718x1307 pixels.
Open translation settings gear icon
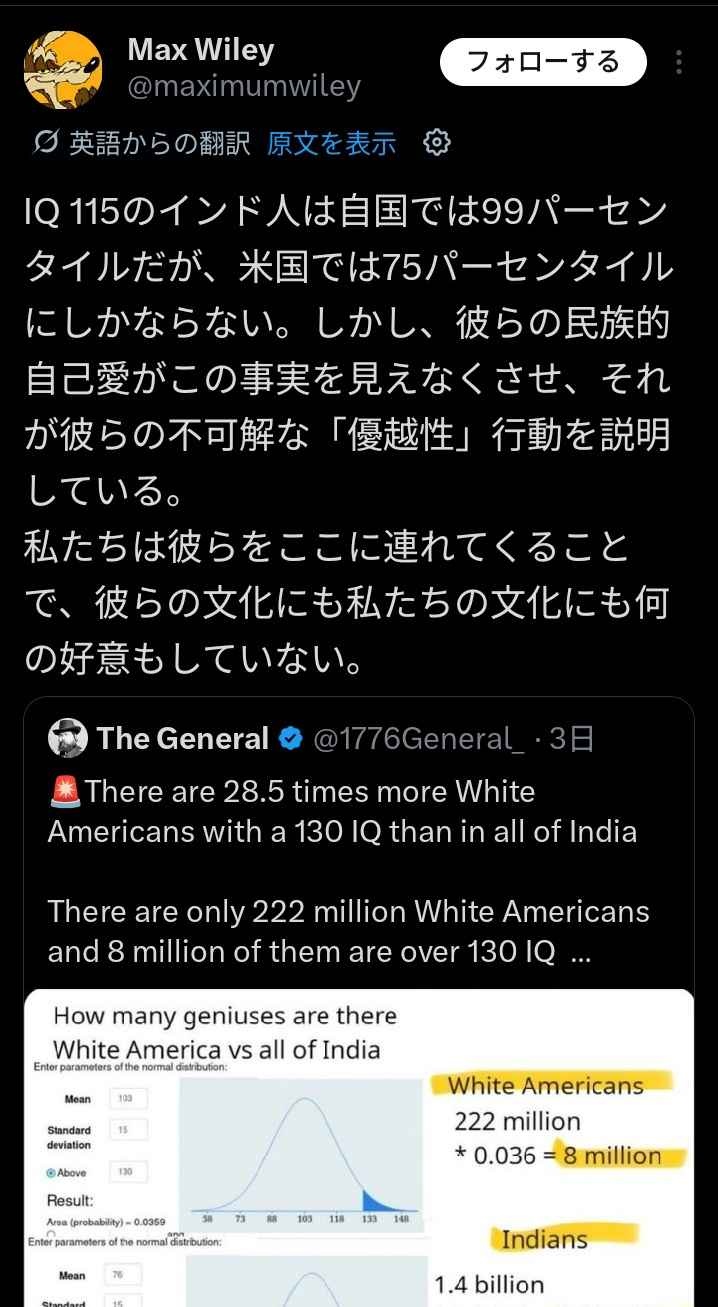tap(437, 143)
